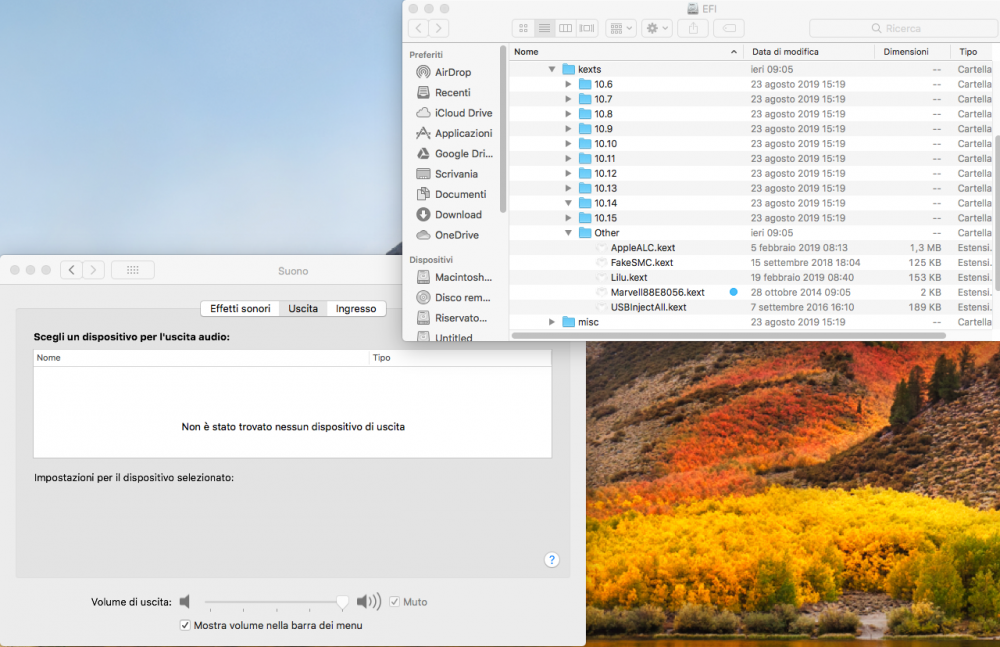Expand the 10.6 folder
Viewport: 1000px width, 647px height.
568,84
